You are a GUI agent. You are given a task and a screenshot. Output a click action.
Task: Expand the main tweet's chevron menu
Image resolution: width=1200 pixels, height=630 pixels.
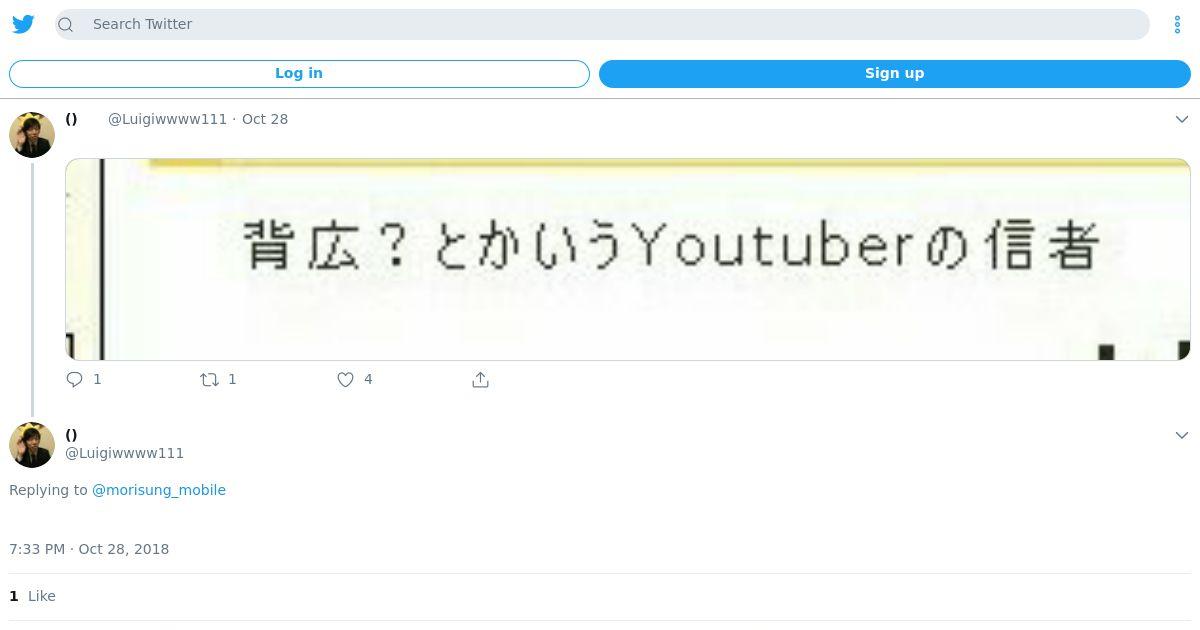click(x=1181, y=435)
